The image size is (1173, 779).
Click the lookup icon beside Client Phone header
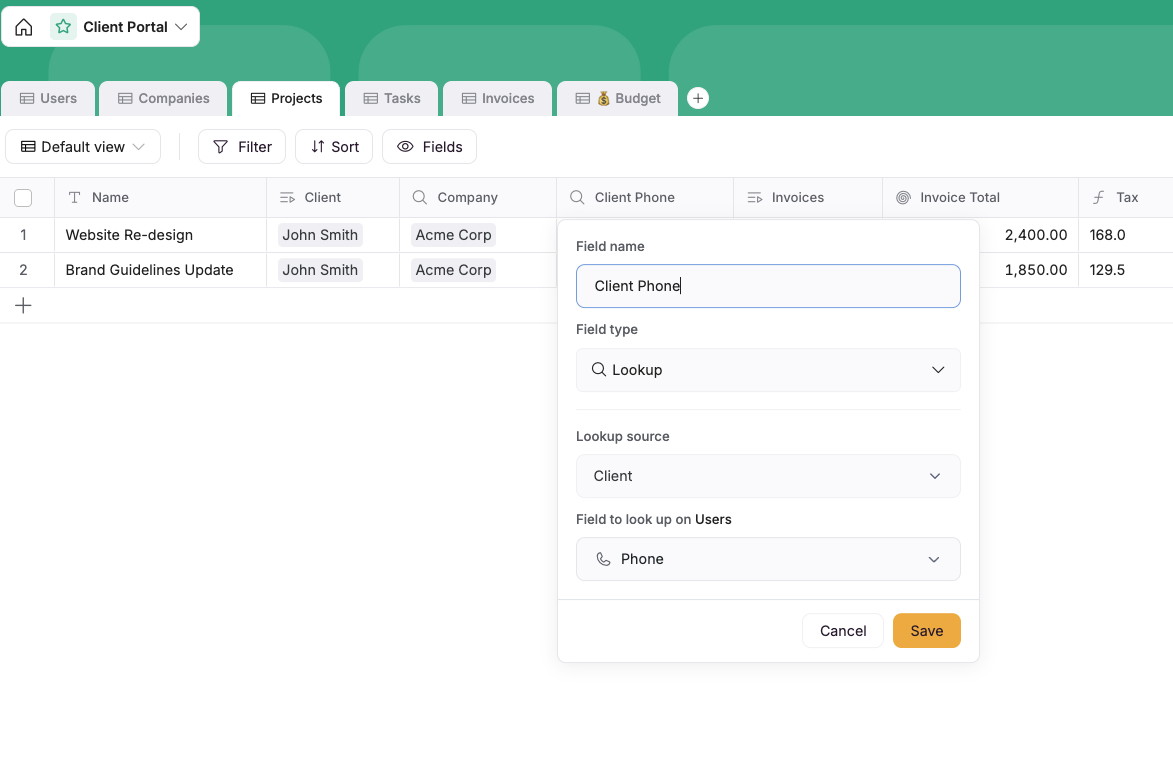[x=577, y=197]
